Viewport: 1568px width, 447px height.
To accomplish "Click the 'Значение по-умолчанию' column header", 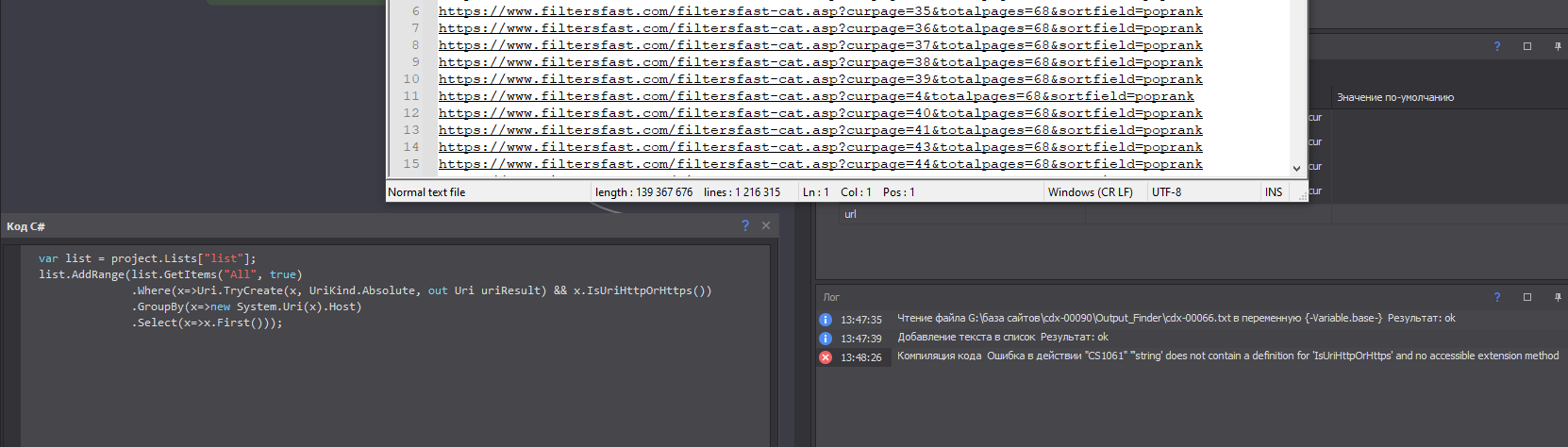I will 1394,98.
